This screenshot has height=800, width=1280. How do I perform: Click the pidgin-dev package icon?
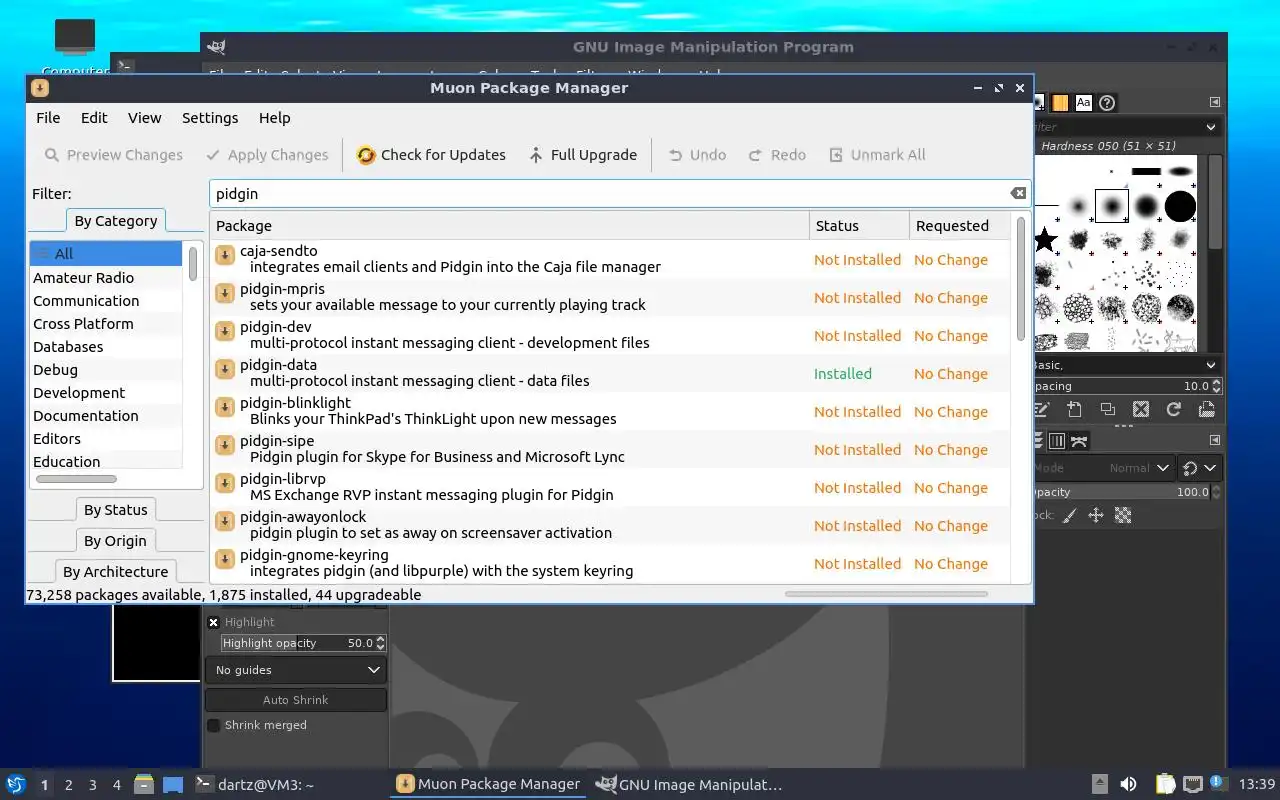click(225, 332)
